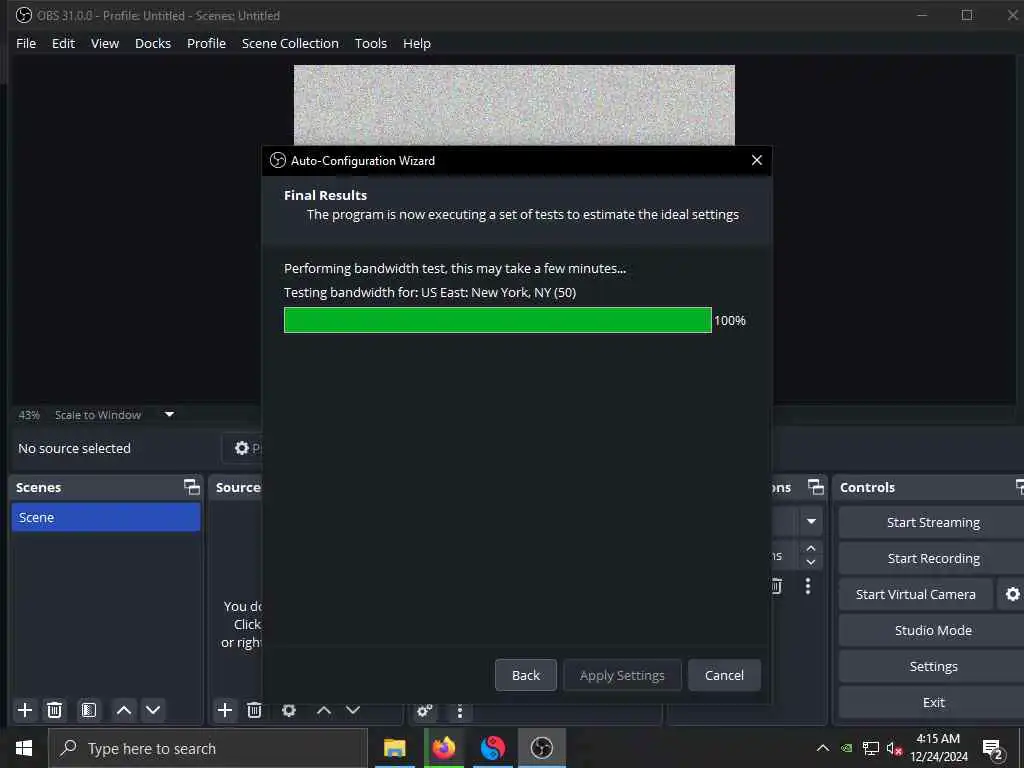
Task: Click the noise preview canvas
Action: tap(514, 104)
